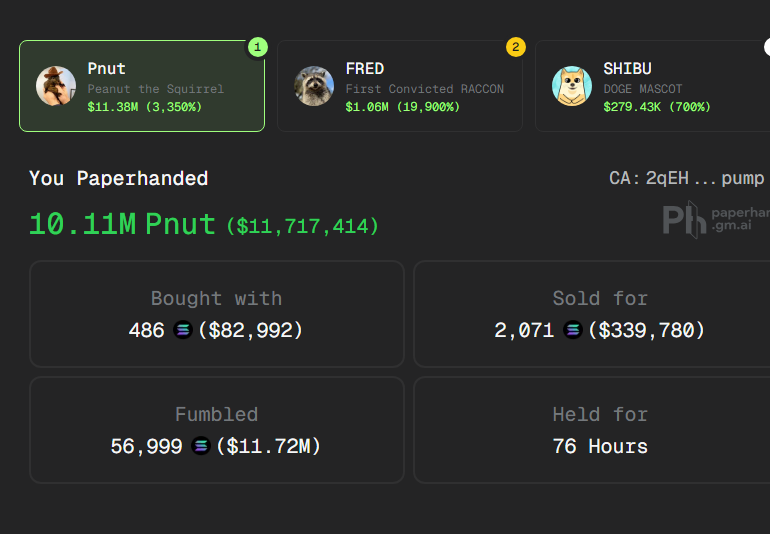This screenshot has width=770, height=534.
Task: Click the "($11,717,414)" dollar value
Action: 302,226
